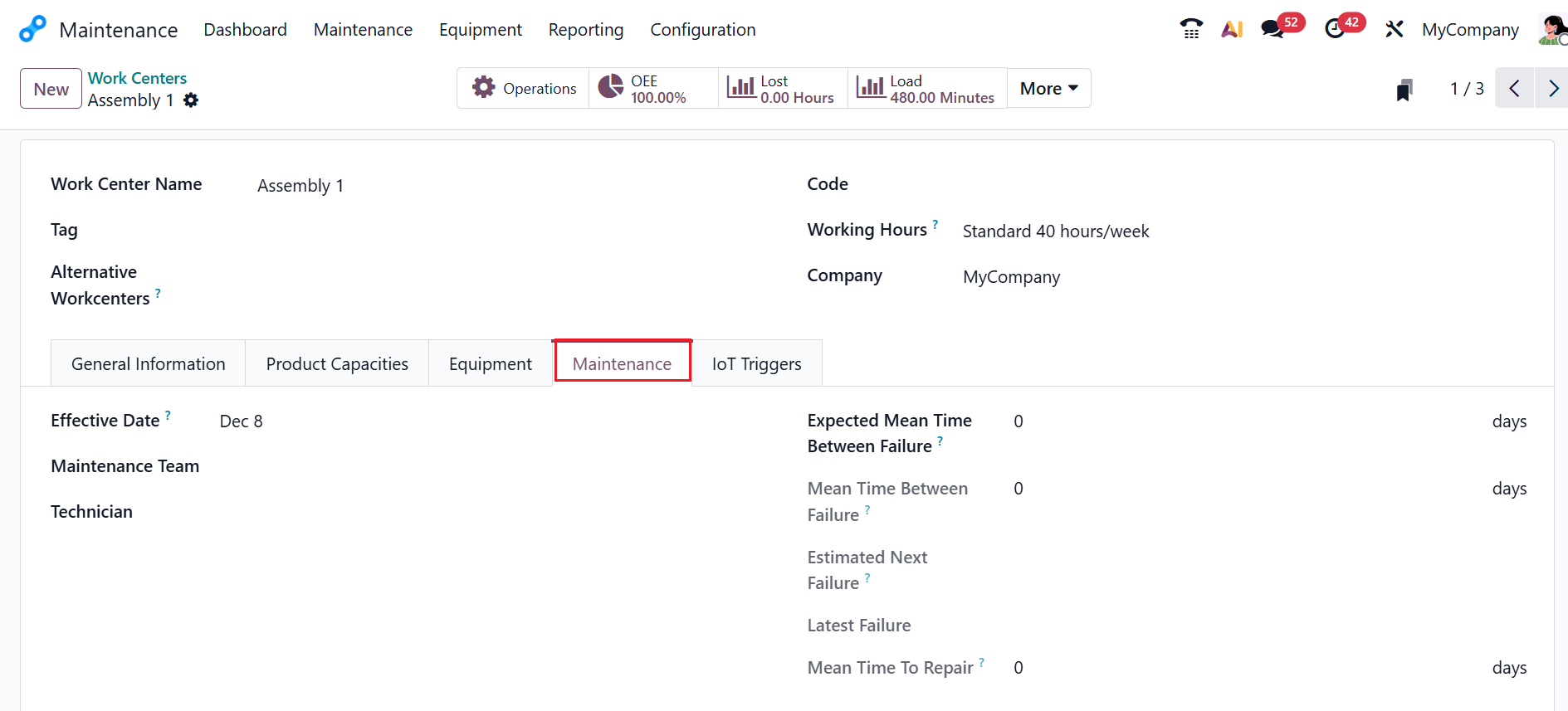
Task: Click the AI assistant icon
Action: (1232, 29)
